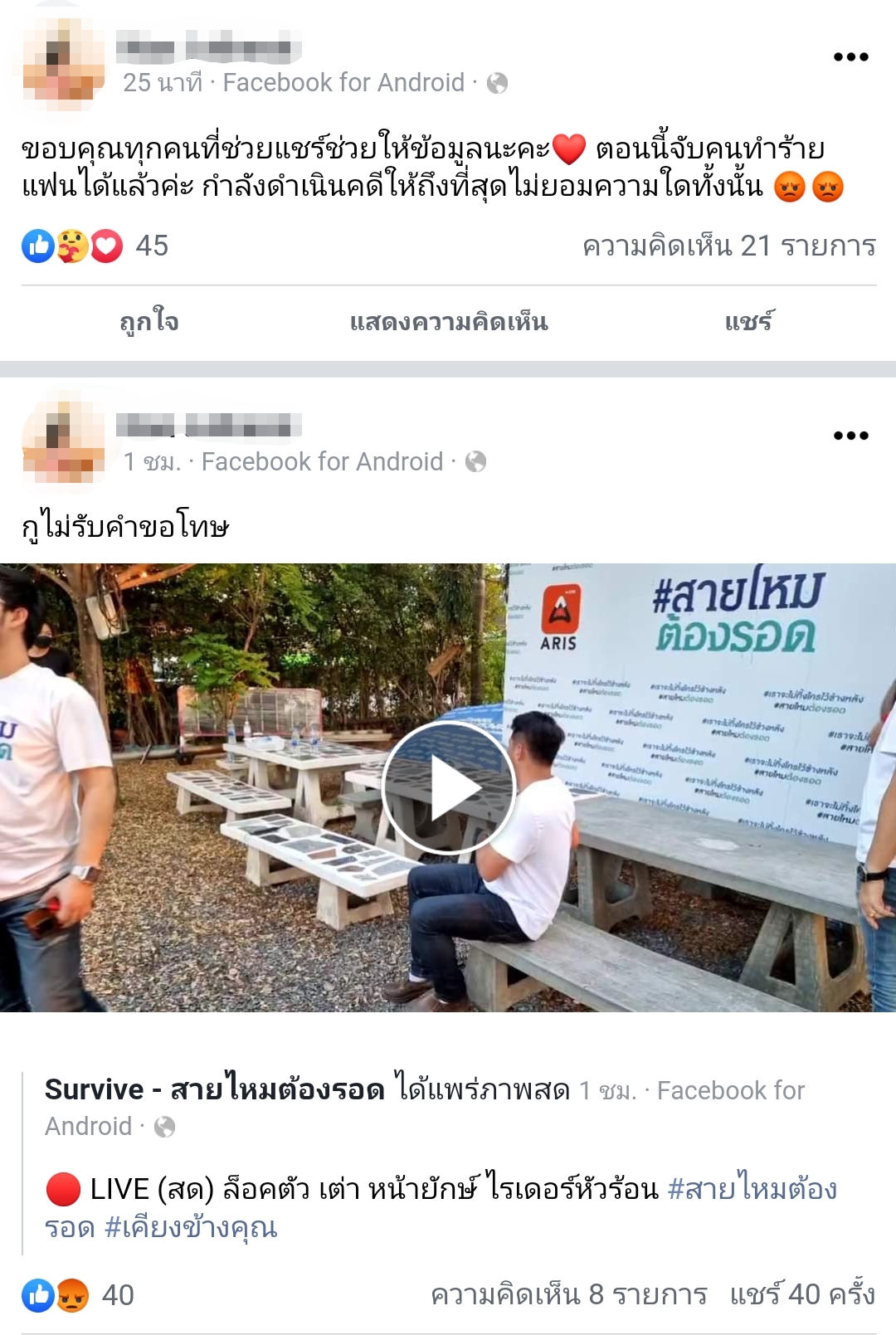Screen dimensions: 896x1335
Task: Tap the ถูกใจ like button
Action: [x=149, y=322]
